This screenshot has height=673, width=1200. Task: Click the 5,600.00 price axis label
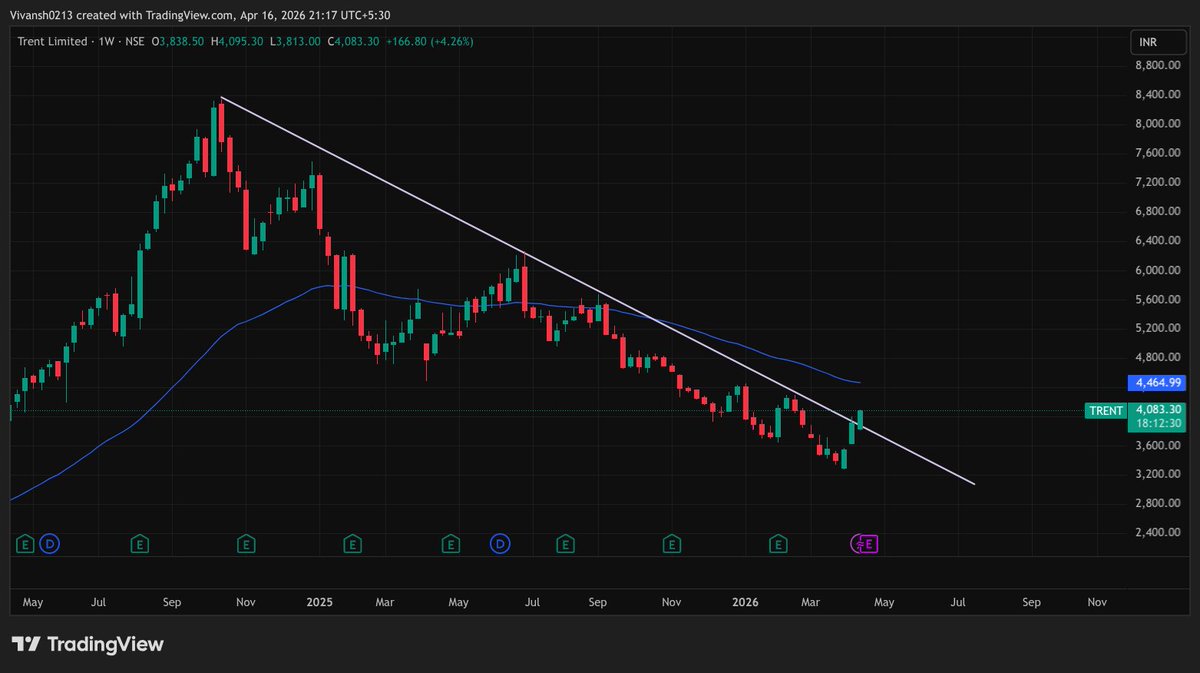[1158, 299]
